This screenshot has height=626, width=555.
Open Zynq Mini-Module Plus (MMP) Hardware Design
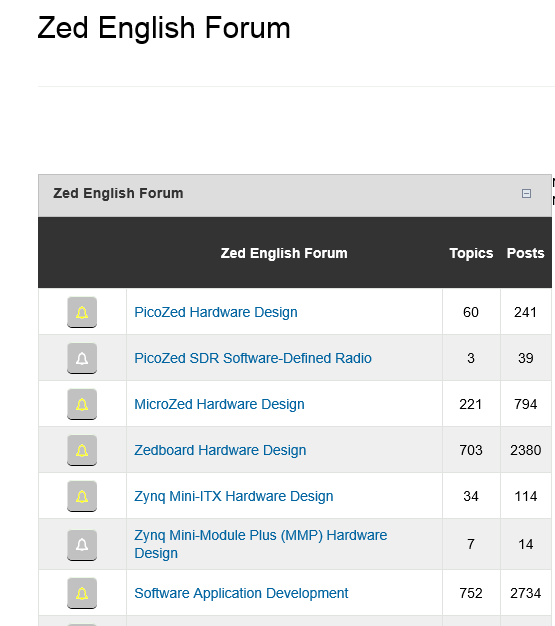click(x=260, y=544)
